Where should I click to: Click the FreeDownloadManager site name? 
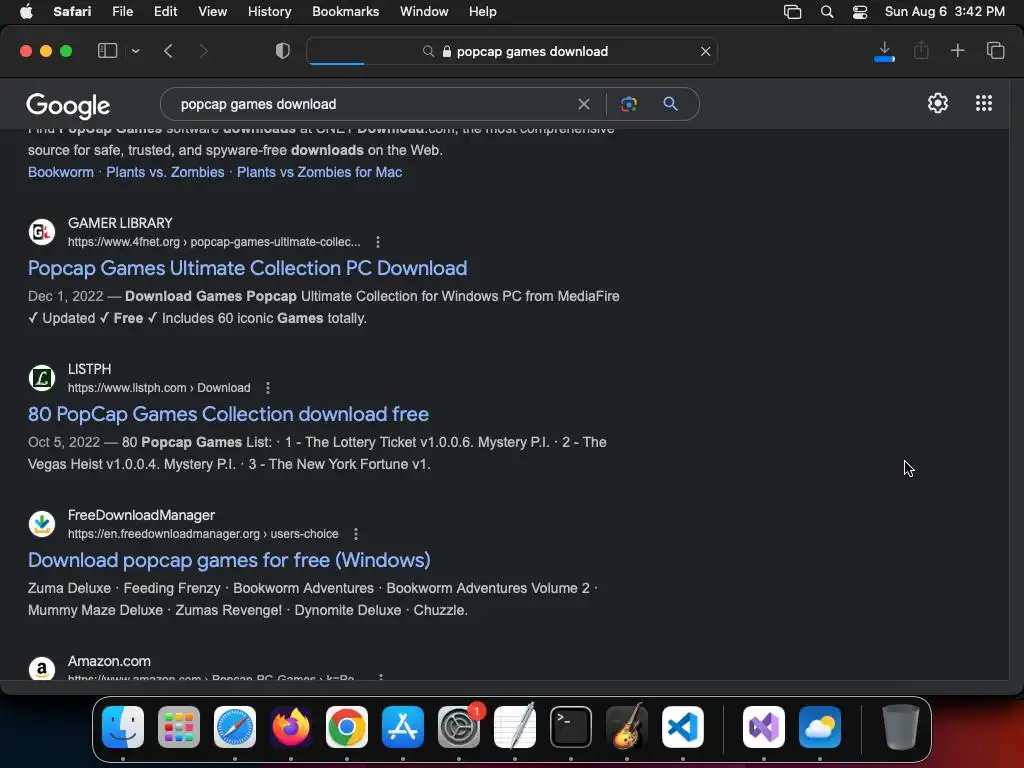[141, 515]
